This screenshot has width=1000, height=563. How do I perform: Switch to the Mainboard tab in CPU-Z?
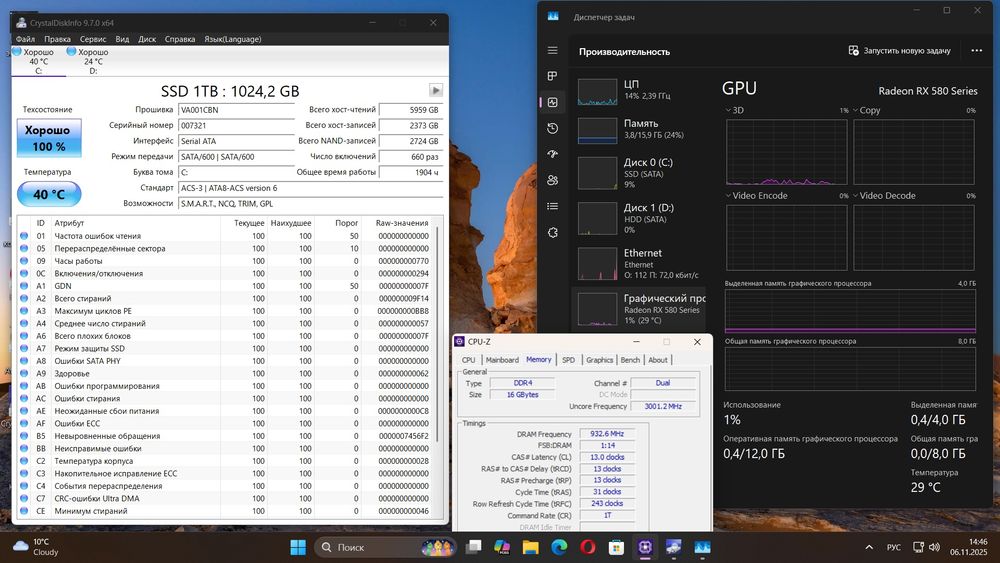(502, 360)
